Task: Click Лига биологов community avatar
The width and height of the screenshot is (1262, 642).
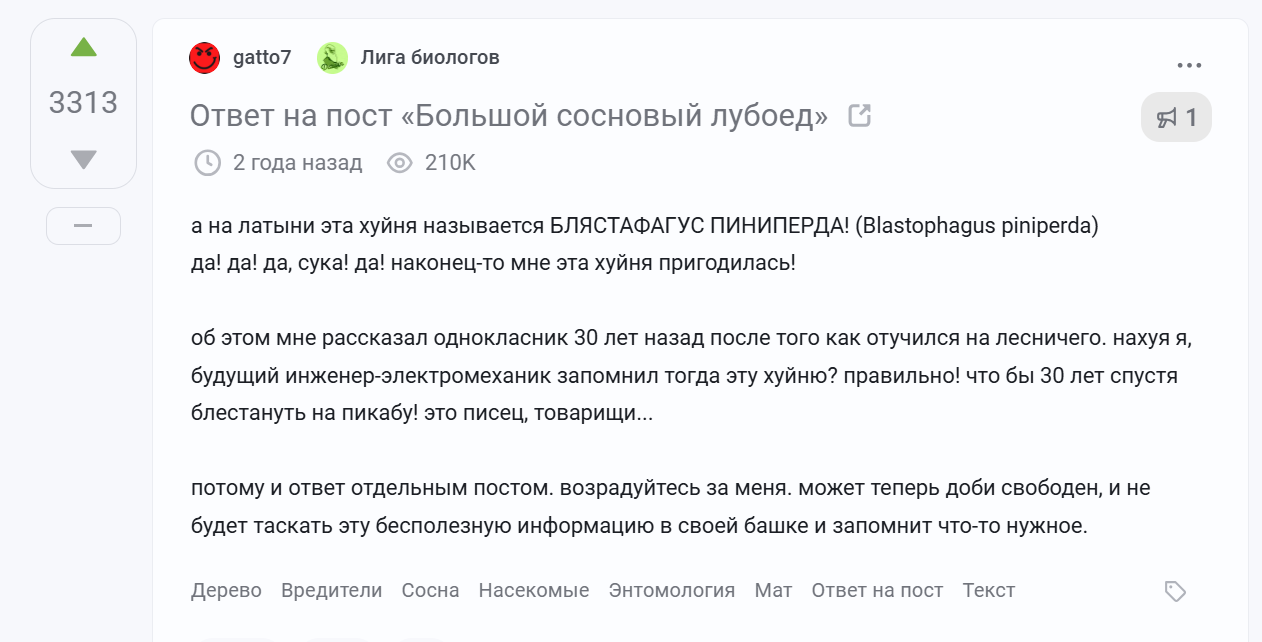Action: (332, 58)
